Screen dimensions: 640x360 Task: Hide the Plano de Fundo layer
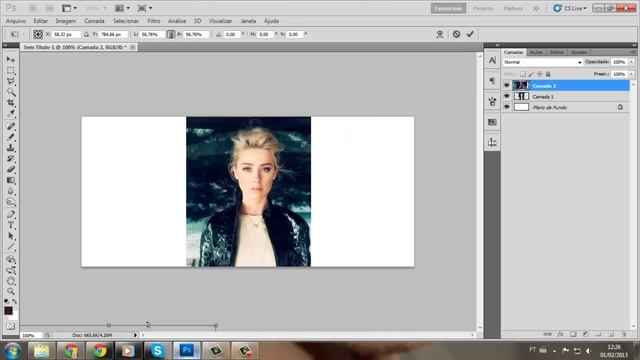(x=507, y=107)
